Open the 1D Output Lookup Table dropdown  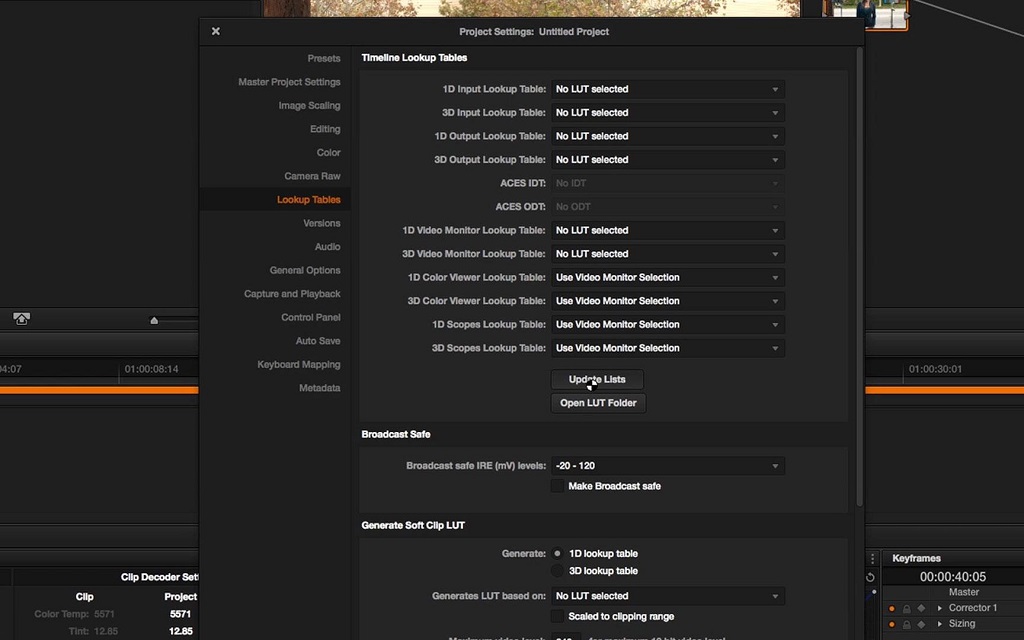pyautogui.click(x=667, y=136)
